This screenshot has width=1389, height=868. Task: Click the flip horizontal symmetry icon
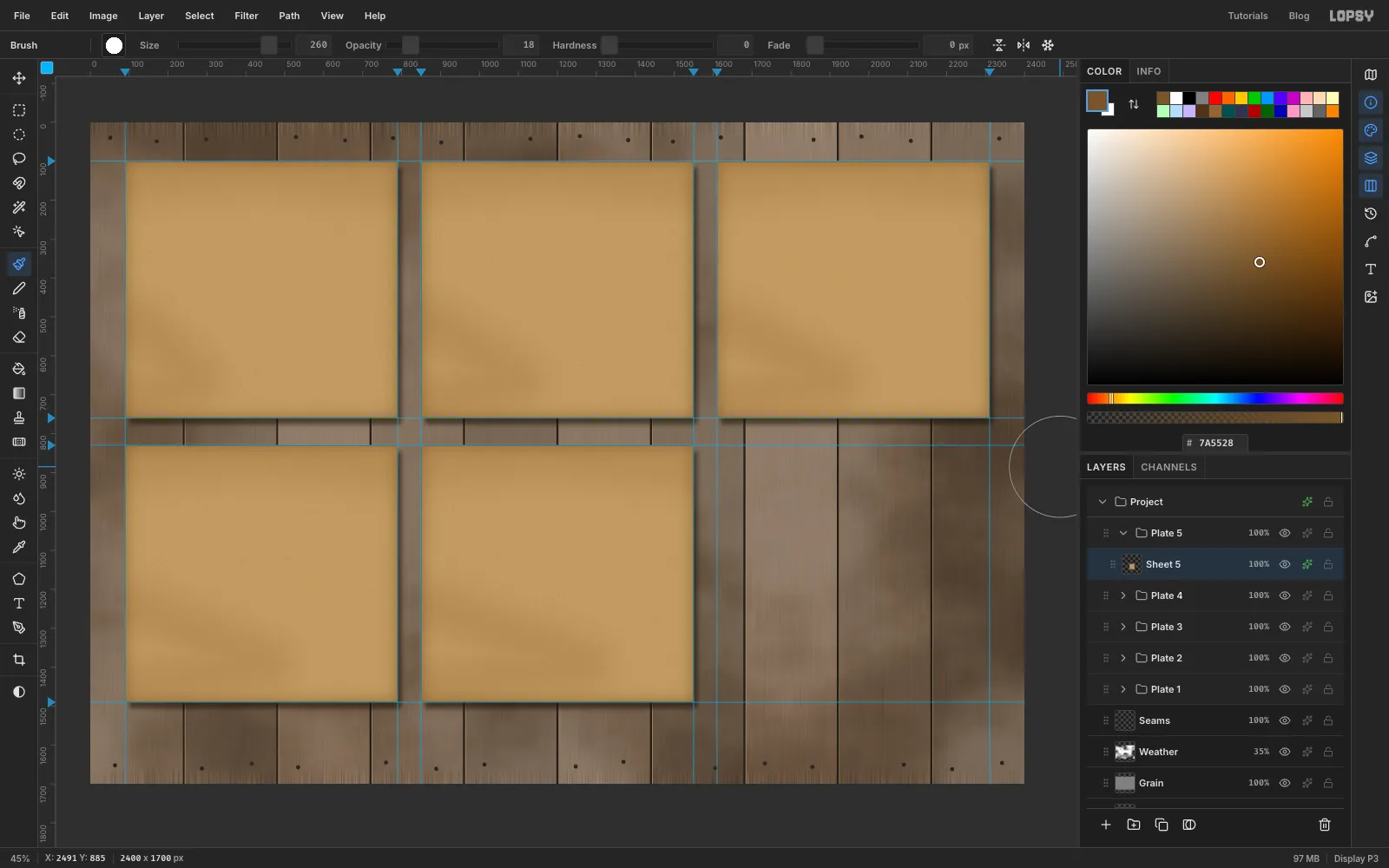pos(1024,45)
